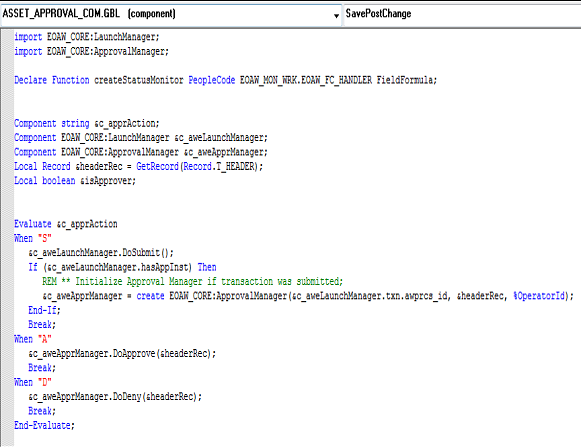Viewport: 581px width, 447px height.
Task: Click the 'Break;' line under DoDeny
Action: click(x=42, y=411)
